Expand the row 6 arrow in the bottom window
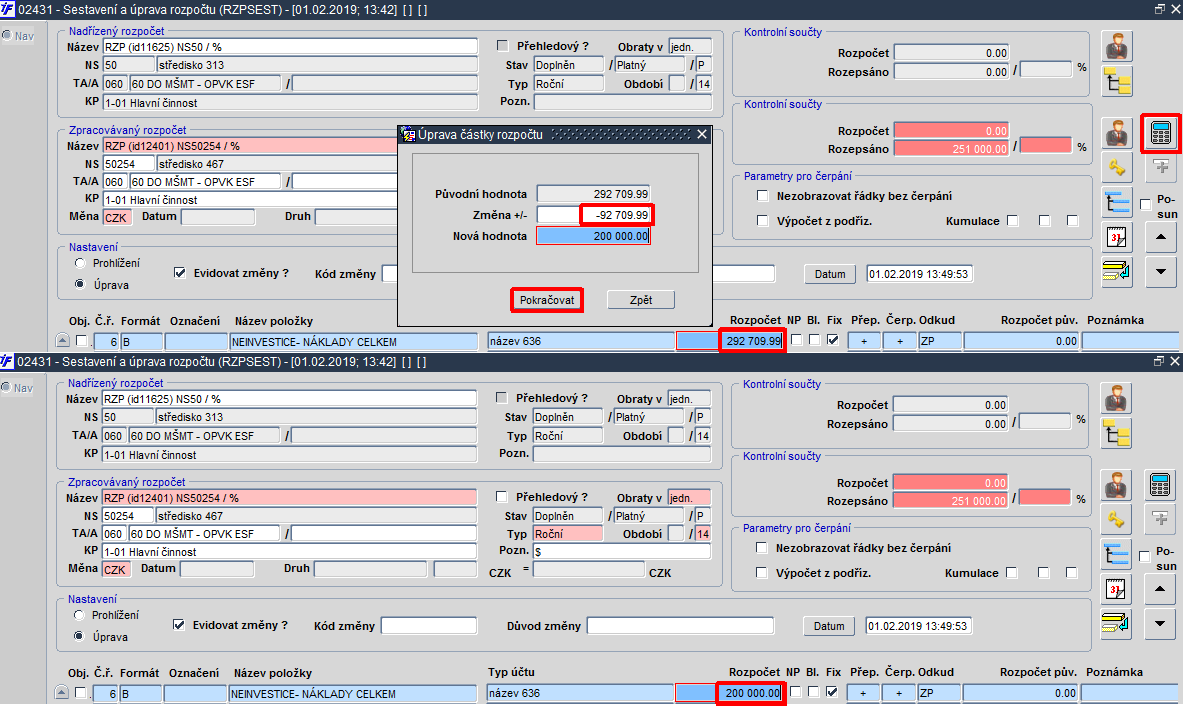This screenshot has height=706, width=1183. 62,692
